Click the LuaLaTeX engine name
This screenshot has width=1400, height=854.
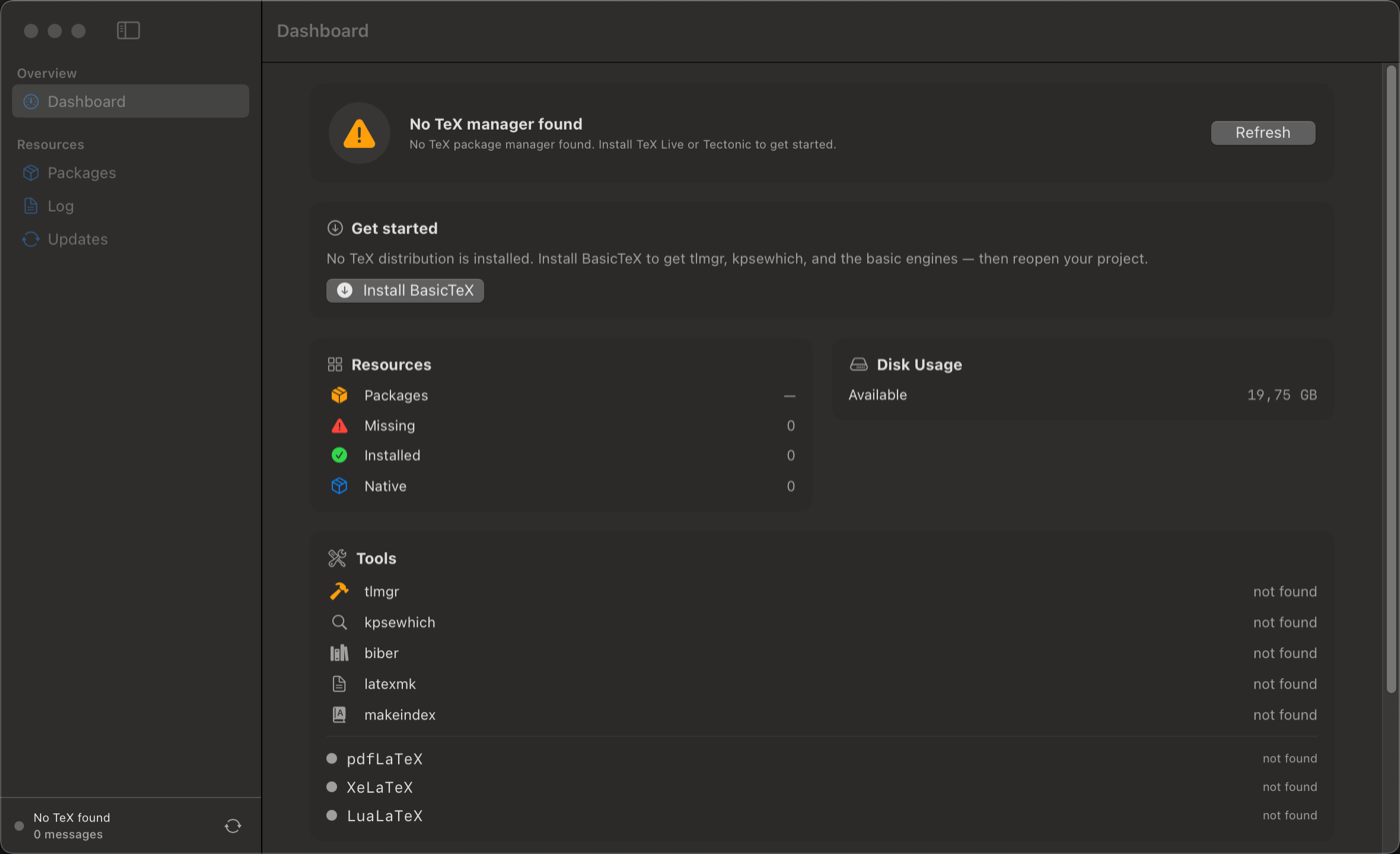click(385, 816)
